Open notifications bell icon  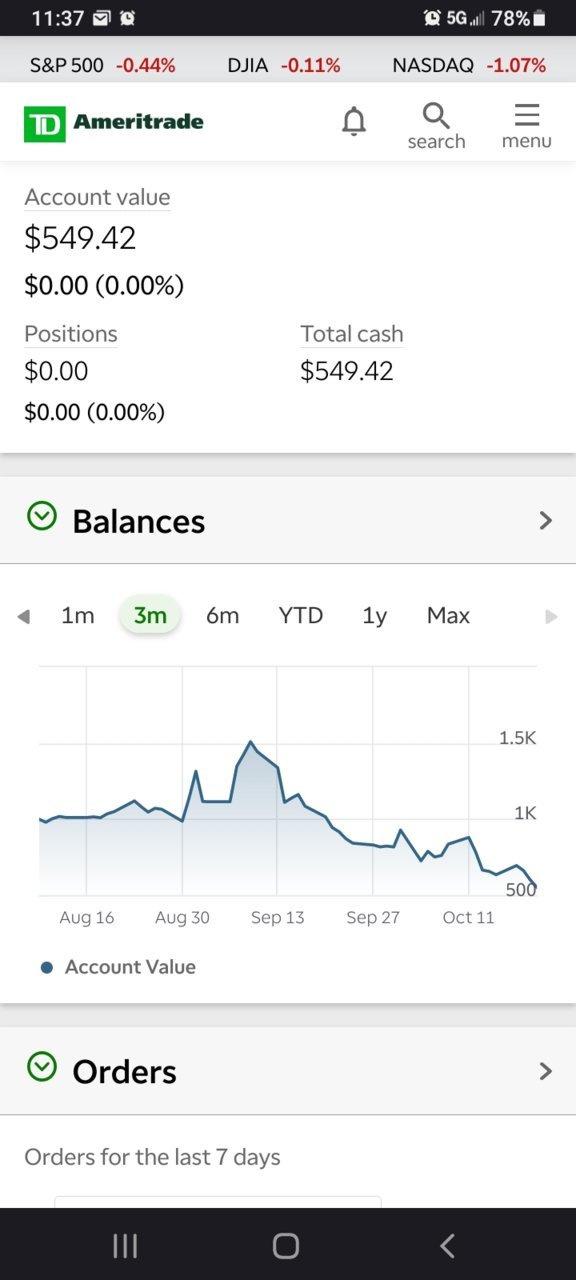click(x=354, y=122)
